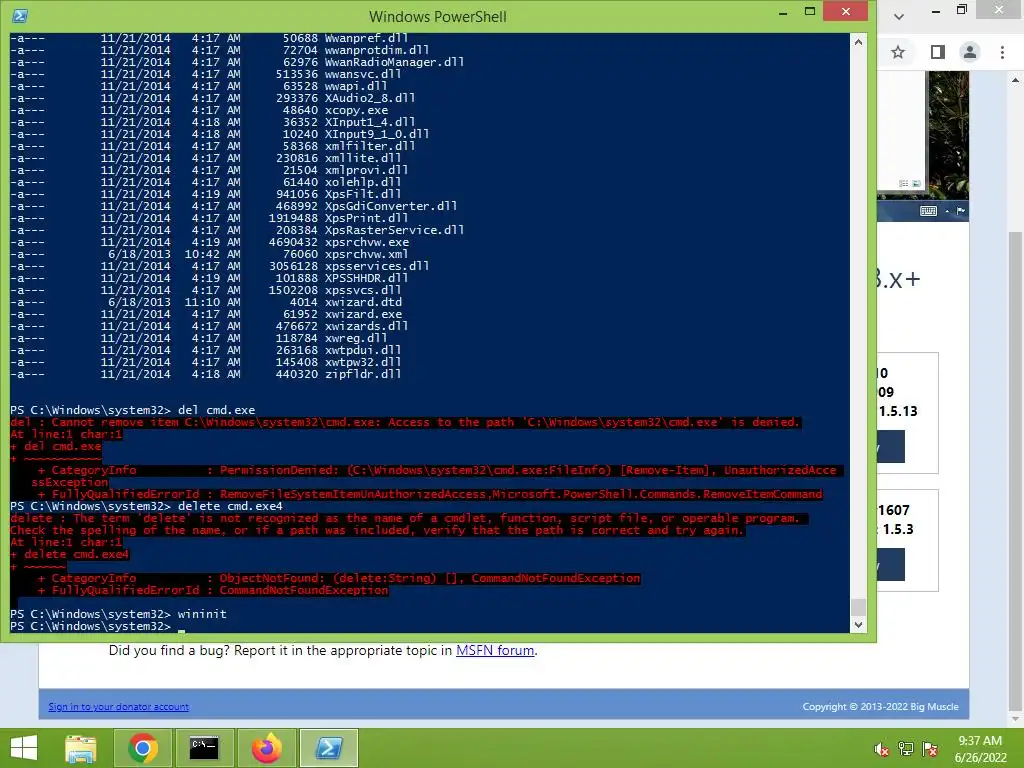This screenshot has height=768, width=1024.
Task: Expand Chrome's tab search chevron
Action: pos(899,16)
